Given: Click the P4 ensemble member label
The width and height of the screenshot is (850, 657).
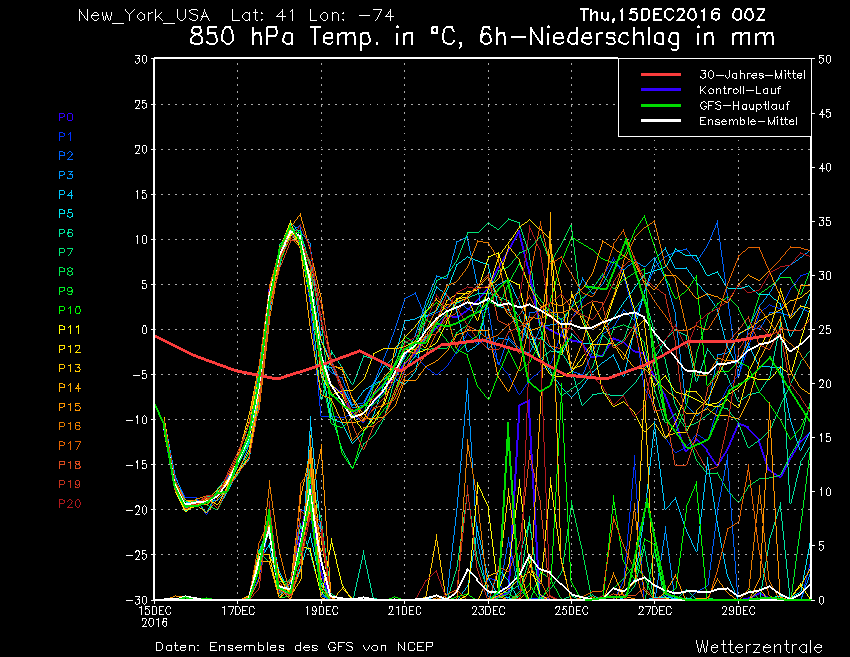Looking at the screenshot, I should tap(66, 195).
